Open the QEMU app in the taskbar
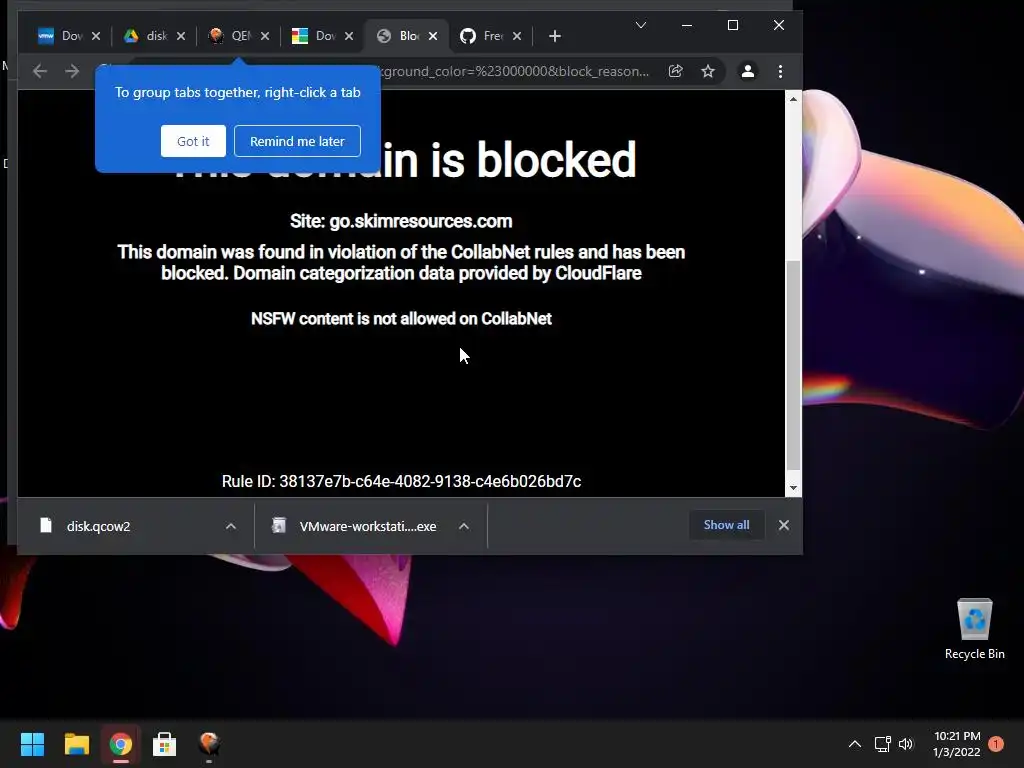 [x=209, y=744]
